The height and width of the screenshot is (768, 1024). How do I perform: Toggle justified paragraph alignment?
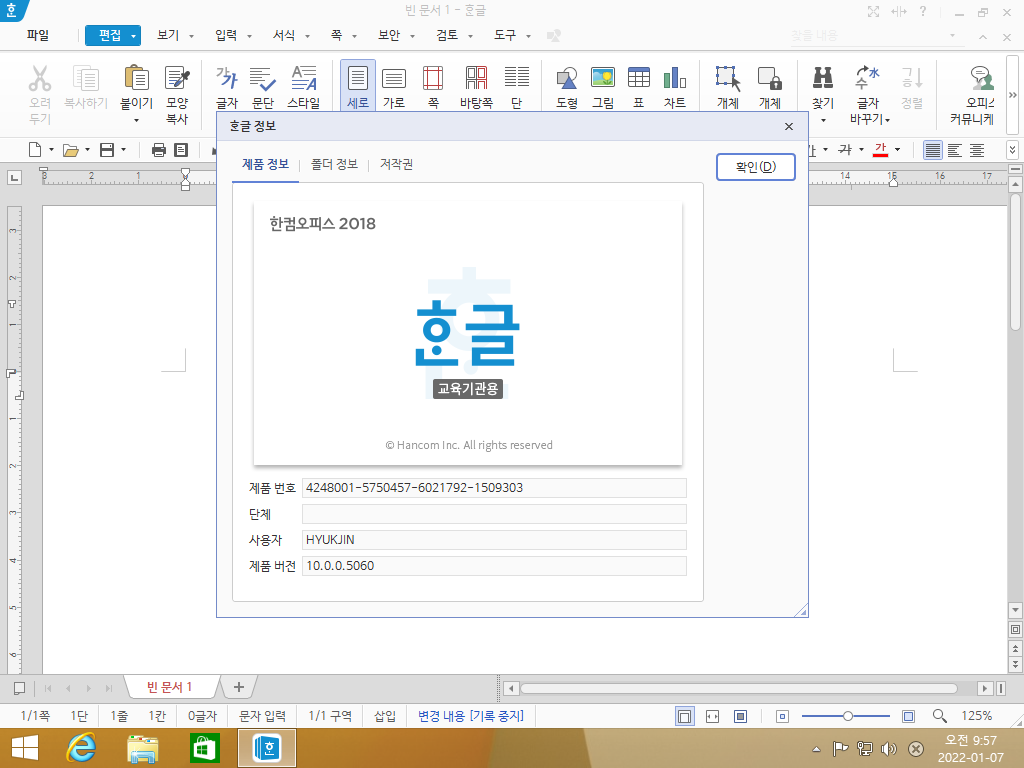point(933,150)
